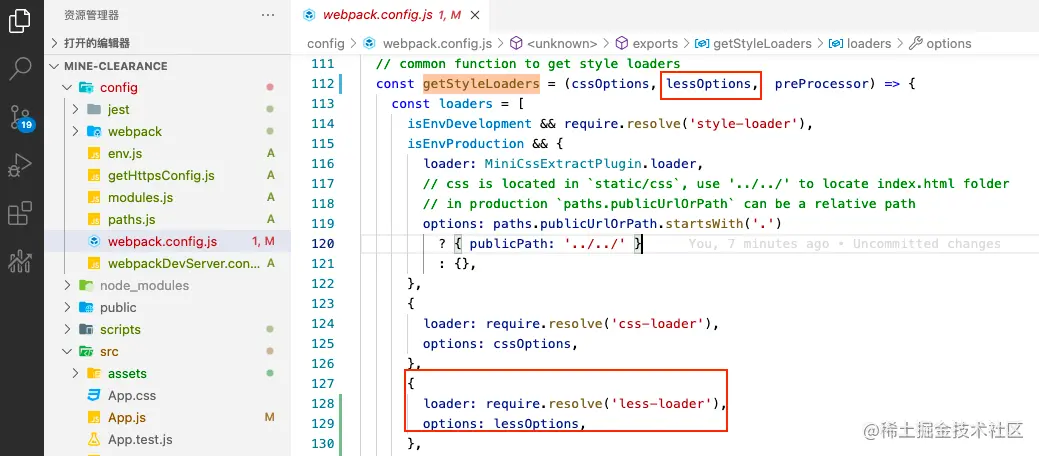Click the <unknown> breadcrumb segment
The height and width of the screenshot is (456, 1039).
(x=562, y=43)
